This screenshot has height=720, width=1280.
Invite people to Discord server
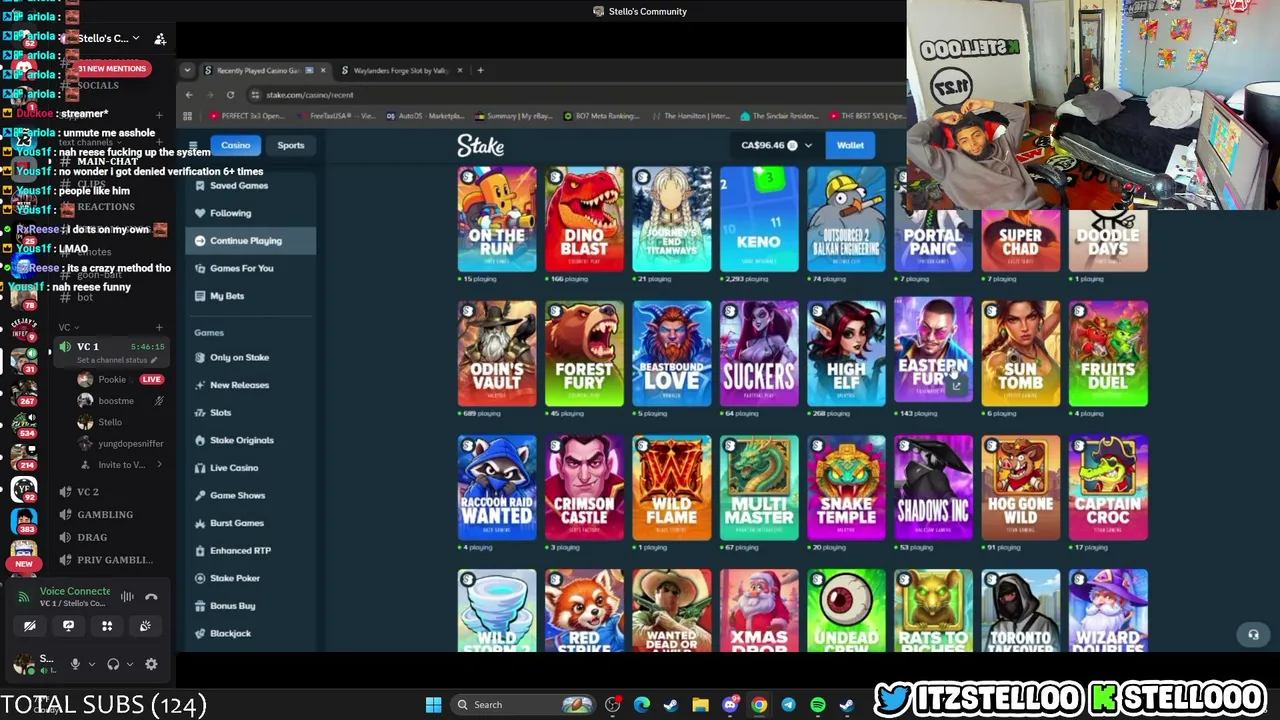pos(160,39)
